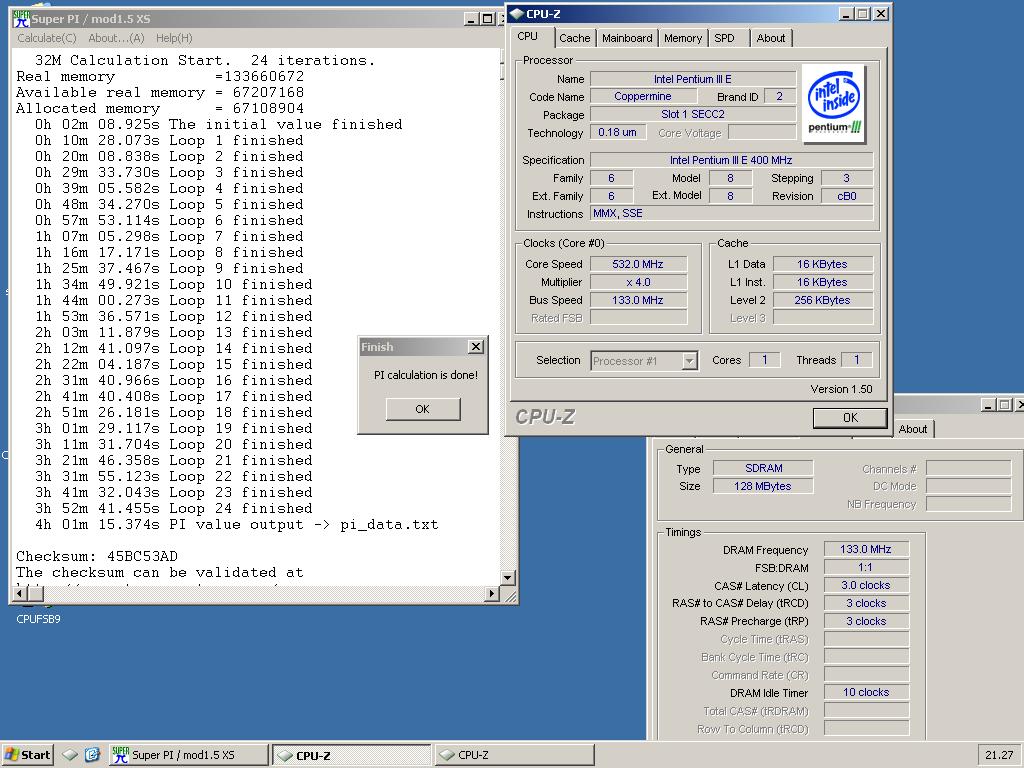Viewport: 1024px width, 768px height.
Task: Click the Package value Slot 1 SECC2
Action: coord(693,114)
